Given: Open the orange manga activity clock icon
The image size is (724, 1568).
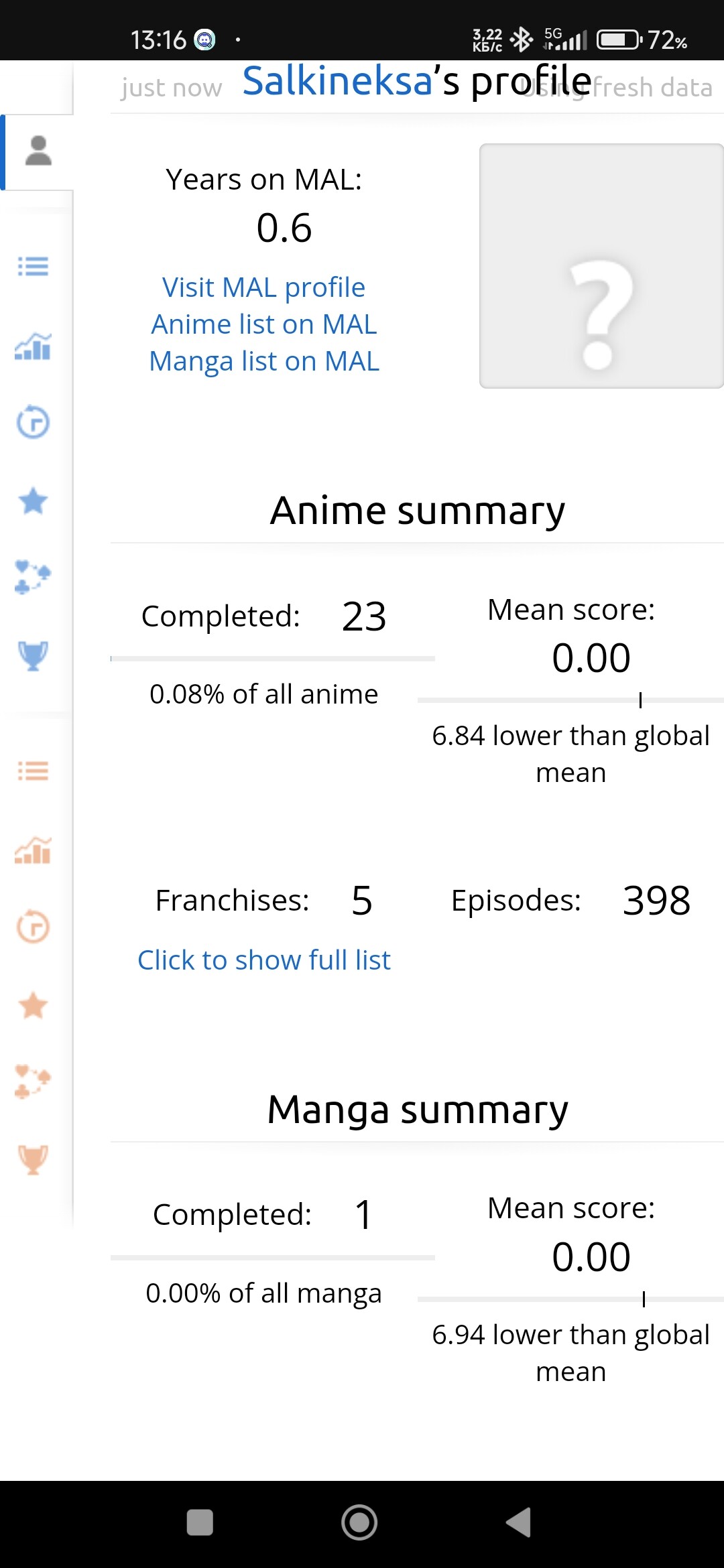Looking at the screenshot, I should (33, 927).
